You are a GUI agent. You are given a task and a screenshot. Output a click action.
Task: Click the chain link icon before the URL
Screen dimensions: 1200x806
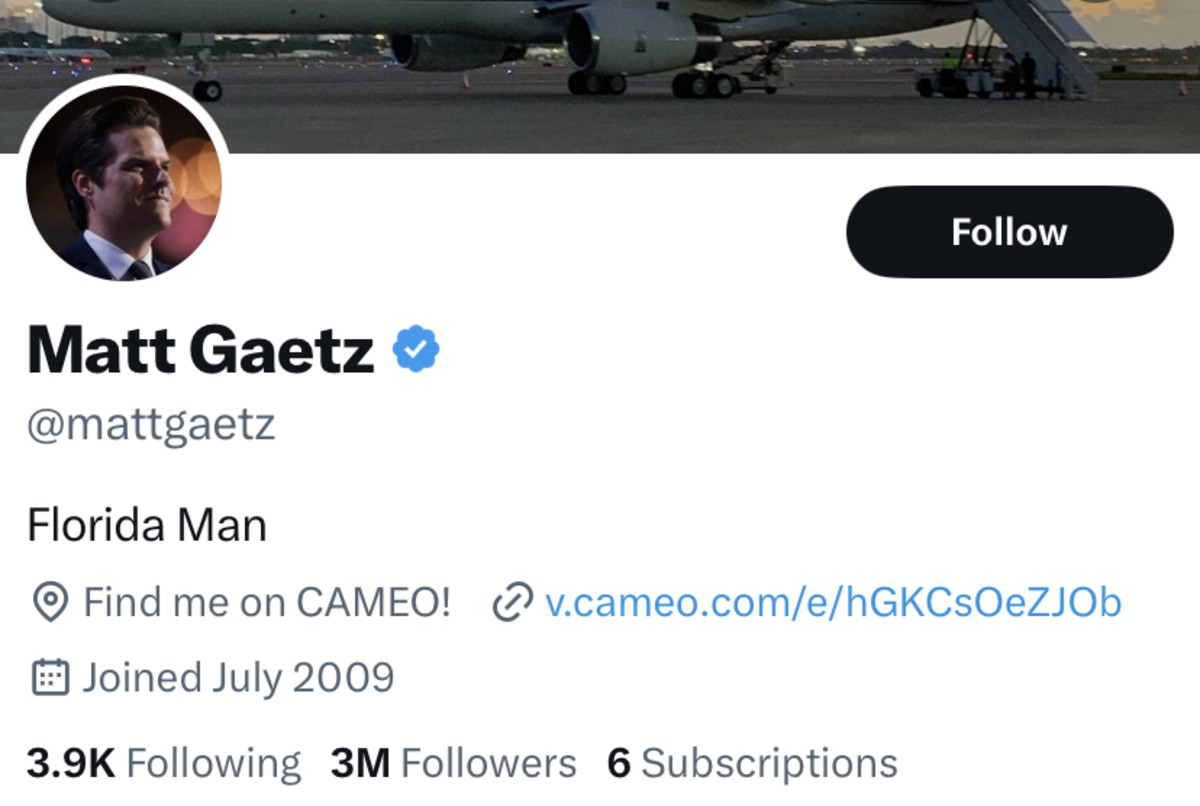click(511, 600)
